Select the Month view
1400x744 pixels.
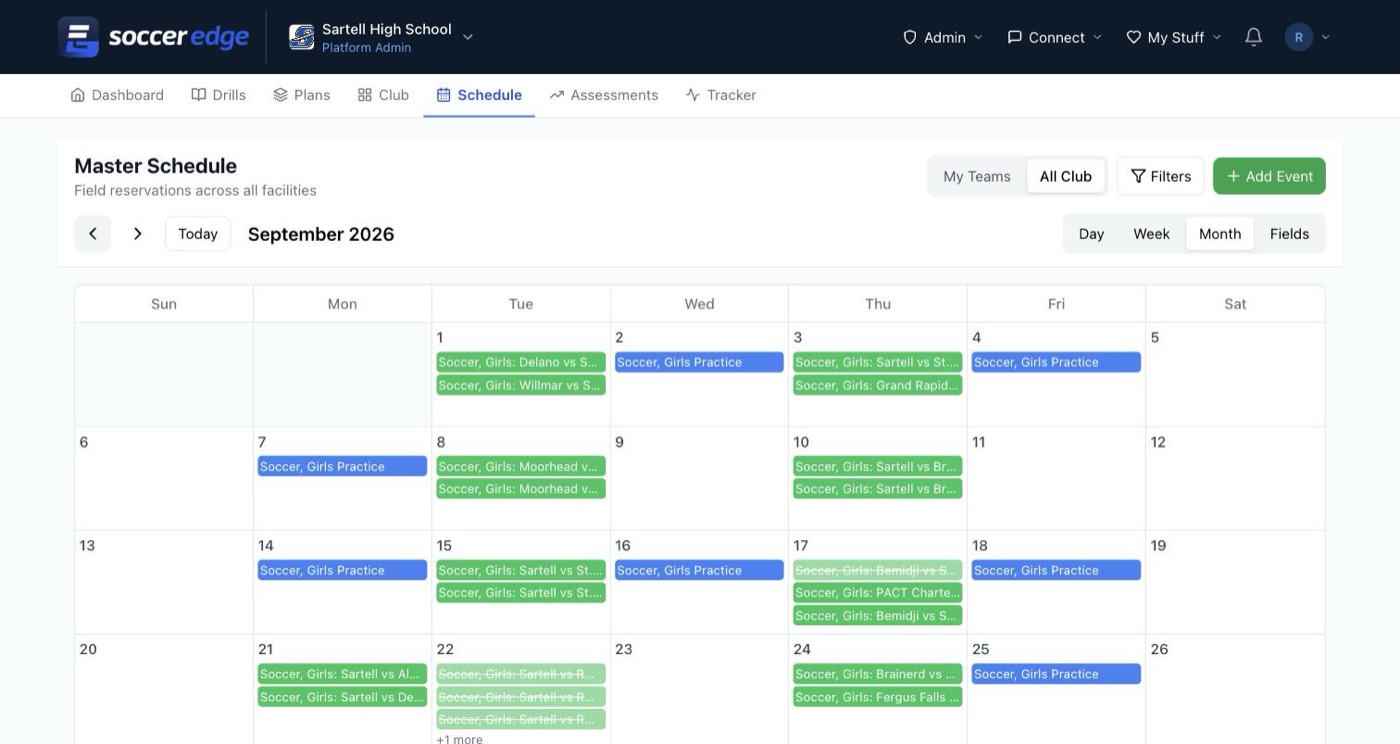[1220, 234]
